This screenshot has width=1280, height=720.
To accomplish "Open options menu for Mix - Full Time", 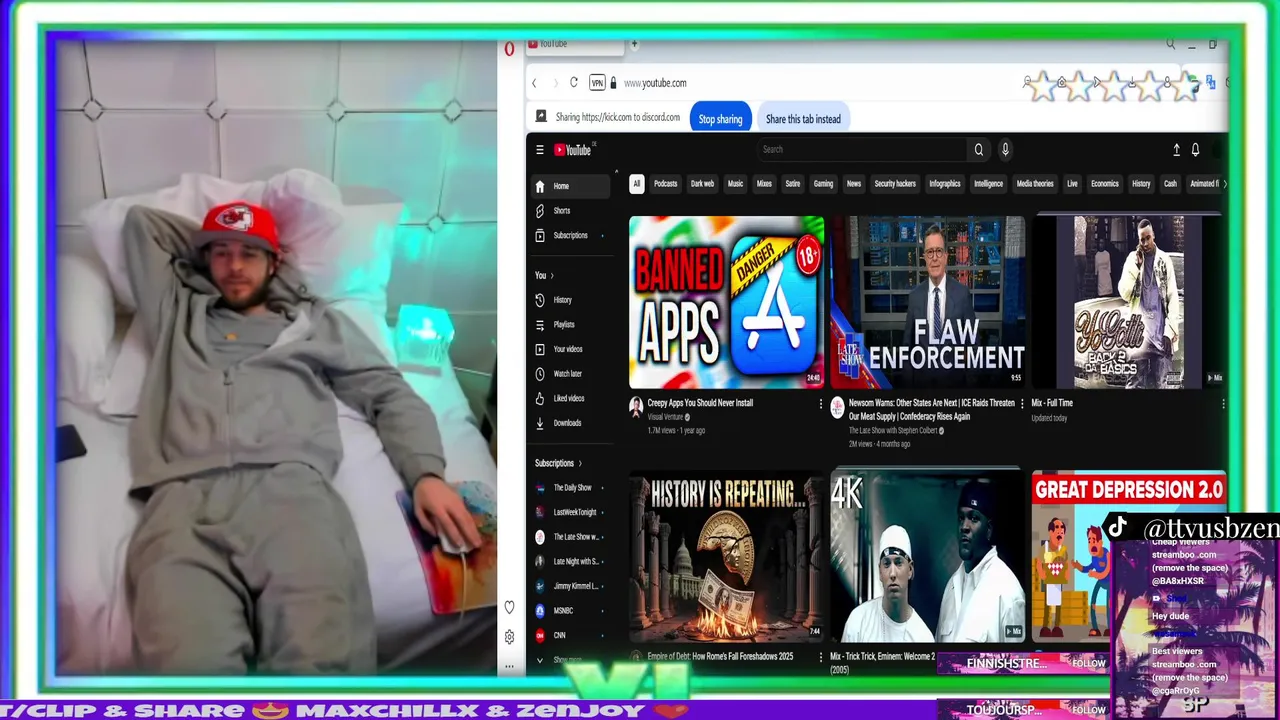I will 1223,404.
